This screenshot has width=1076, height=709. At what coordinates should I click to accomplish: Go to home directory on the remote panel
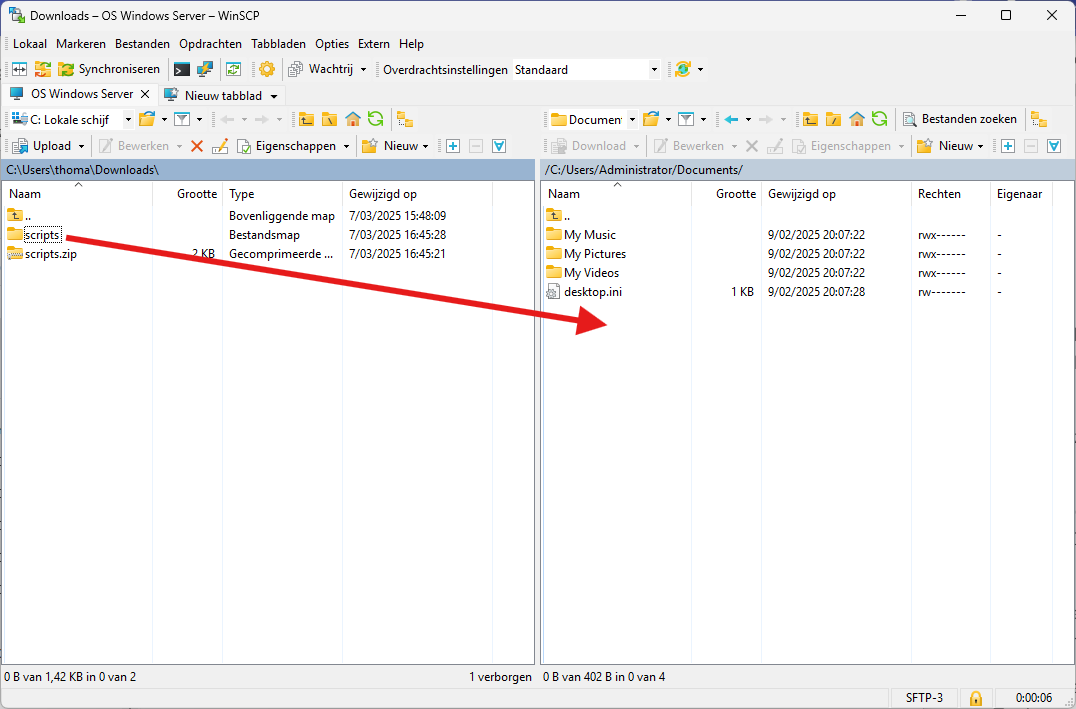click(x=856, y=120)
